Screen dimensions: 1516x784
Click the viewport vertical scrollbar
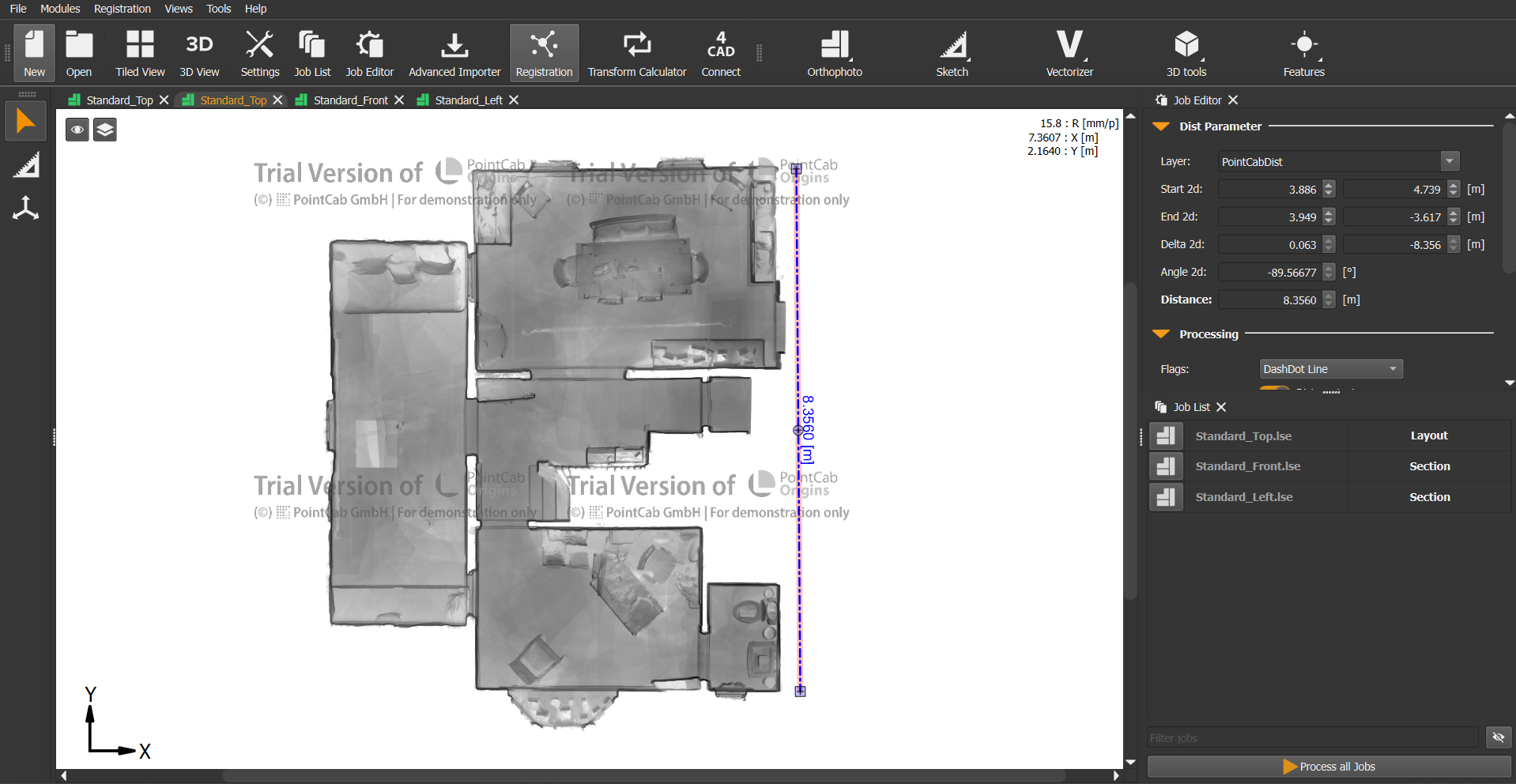(1130, 439)
